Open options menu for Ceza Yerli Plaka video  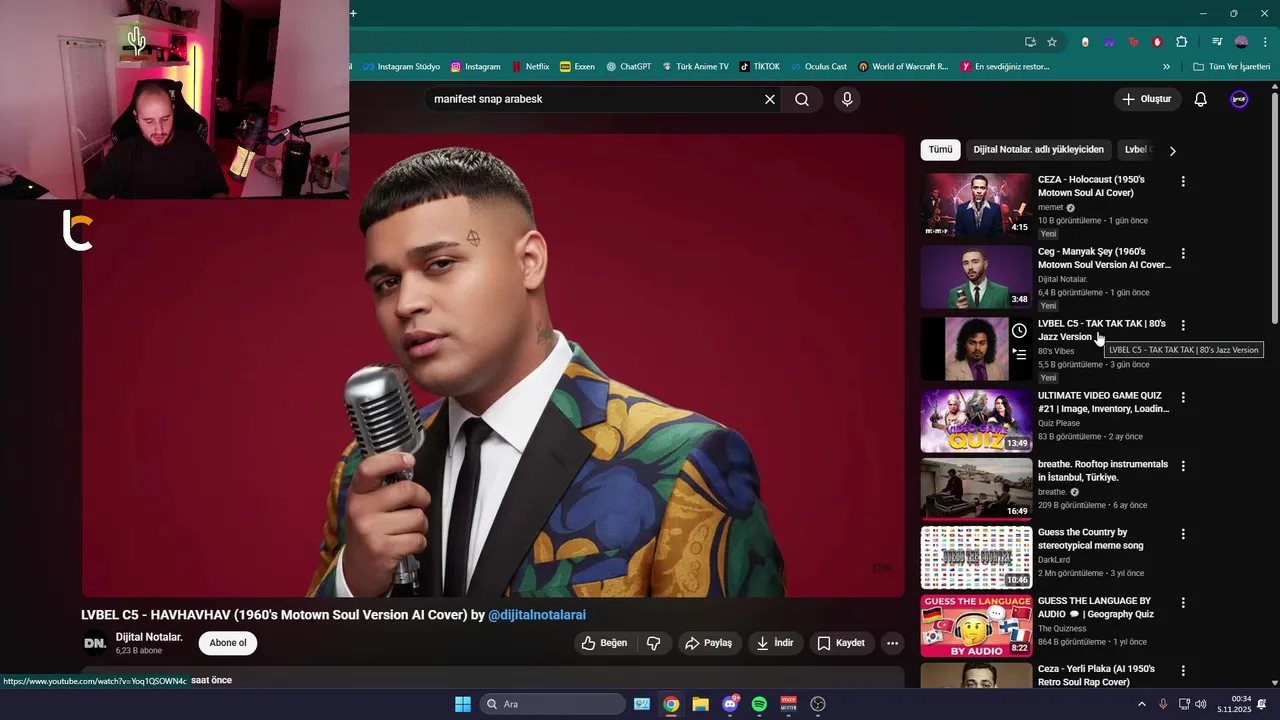(1183, 671)
